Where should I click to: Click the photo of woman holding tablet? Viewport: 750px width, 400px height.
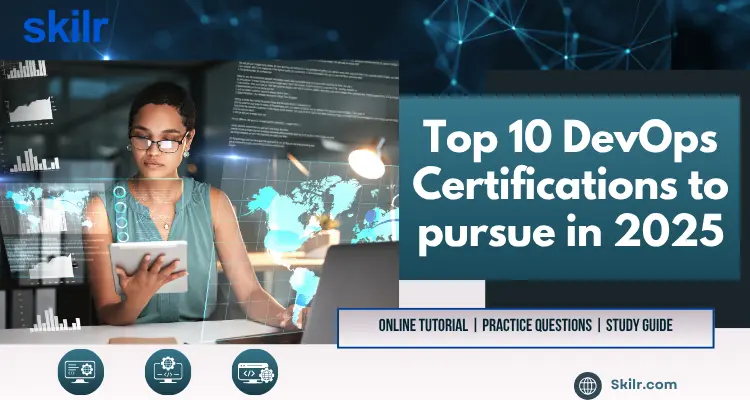click(x=199, y=201)
